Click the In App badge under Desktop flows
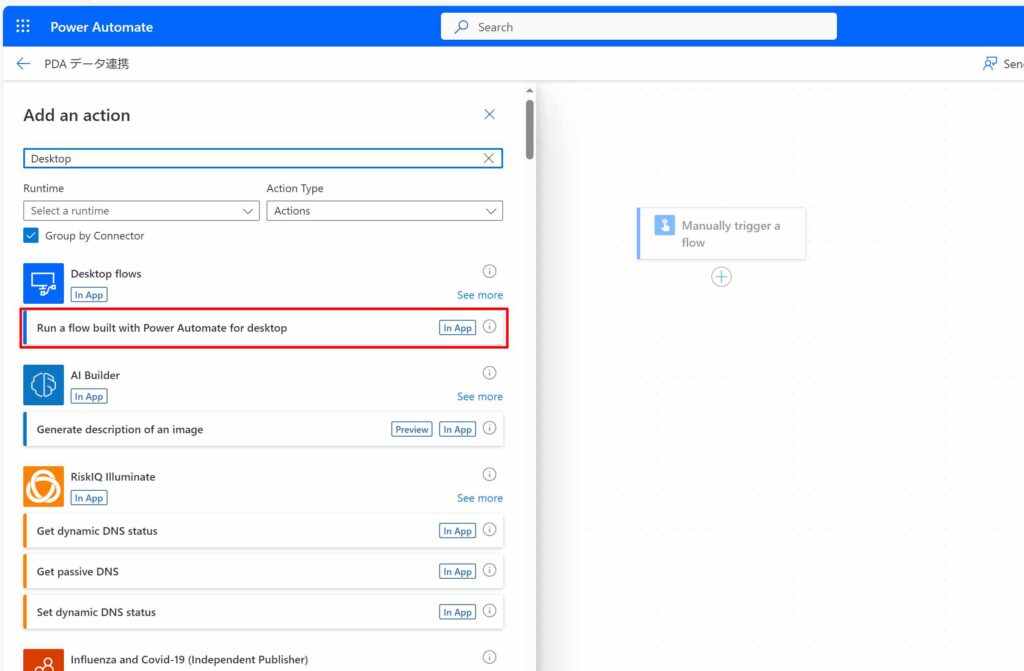Viewport: 1024px width, 671px height. pyautogui.click(x=89, y=295)
